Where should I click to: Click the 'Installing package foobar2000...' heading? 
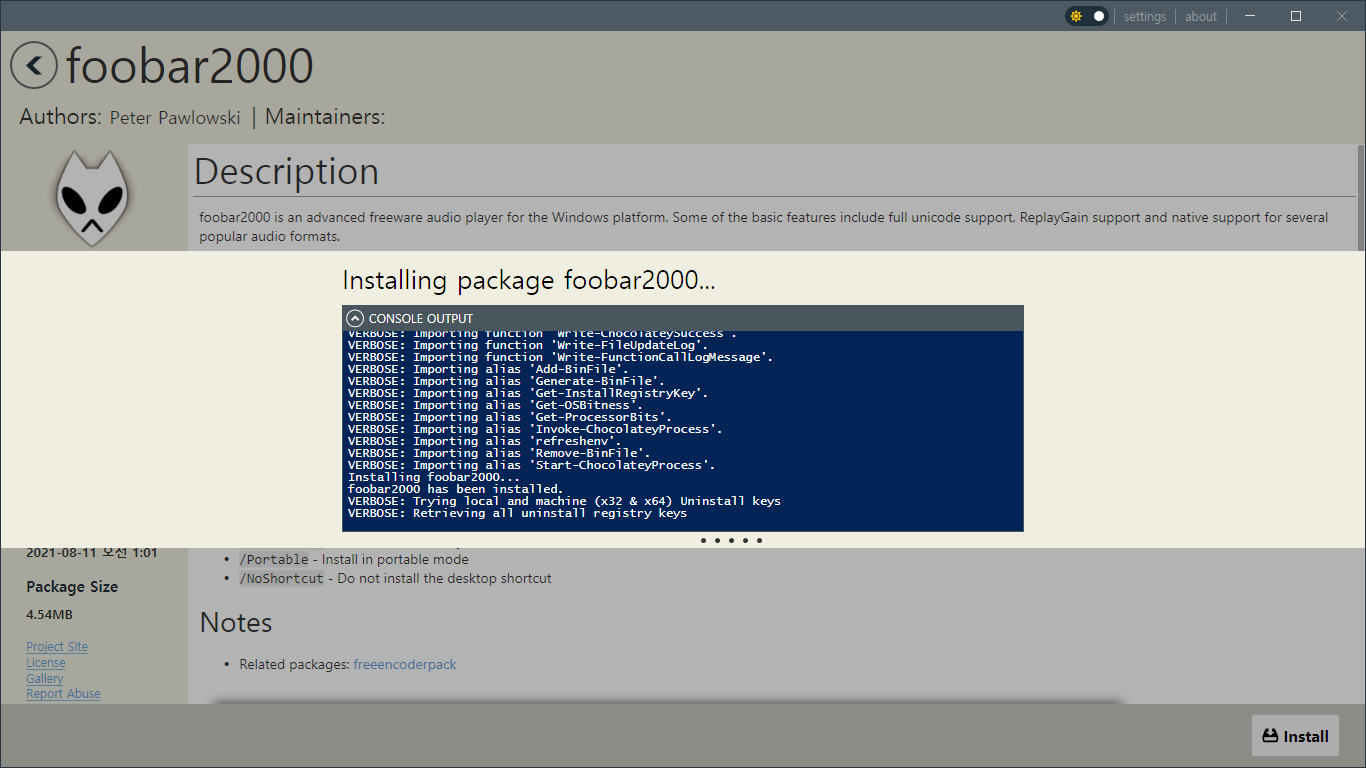coord(529,280)
